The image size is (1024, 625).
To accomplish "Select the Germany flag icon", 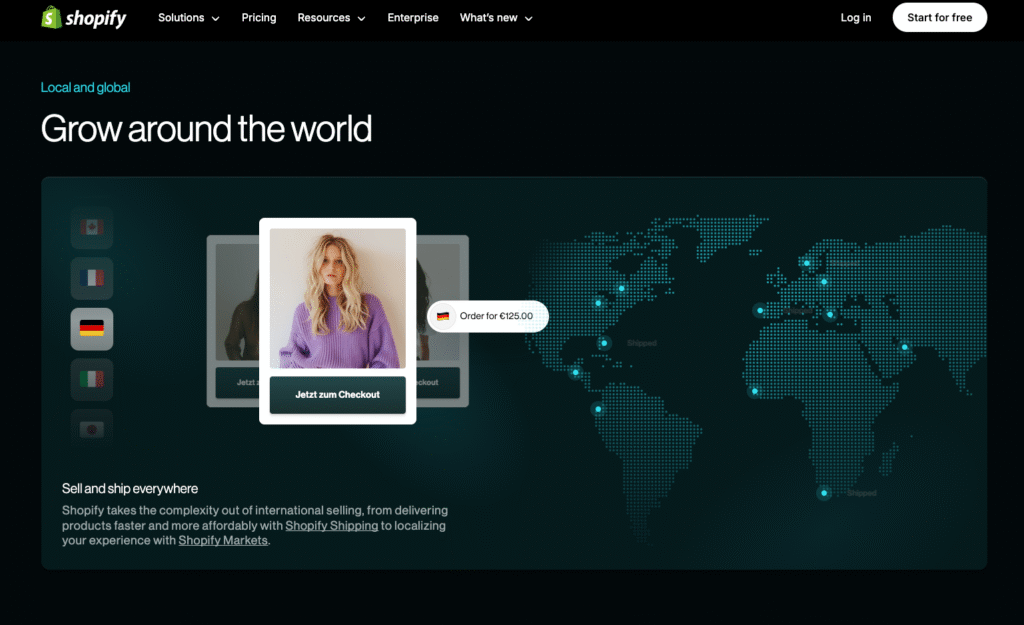I will pyautogui.click(x=92, y=329).
